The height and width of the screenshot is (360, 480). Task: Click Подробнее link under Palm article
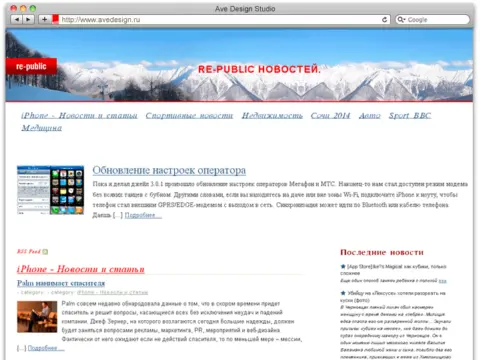[46, 348]
